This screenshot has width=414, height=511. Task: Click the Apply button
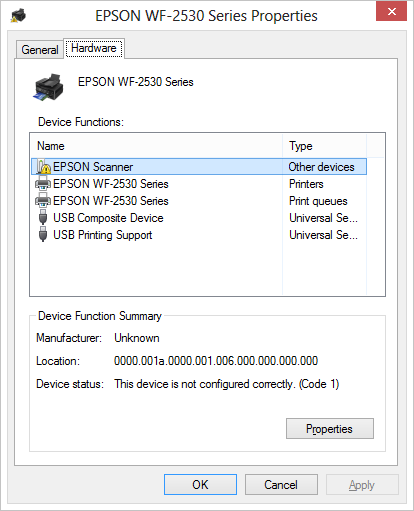click(362, 485)
